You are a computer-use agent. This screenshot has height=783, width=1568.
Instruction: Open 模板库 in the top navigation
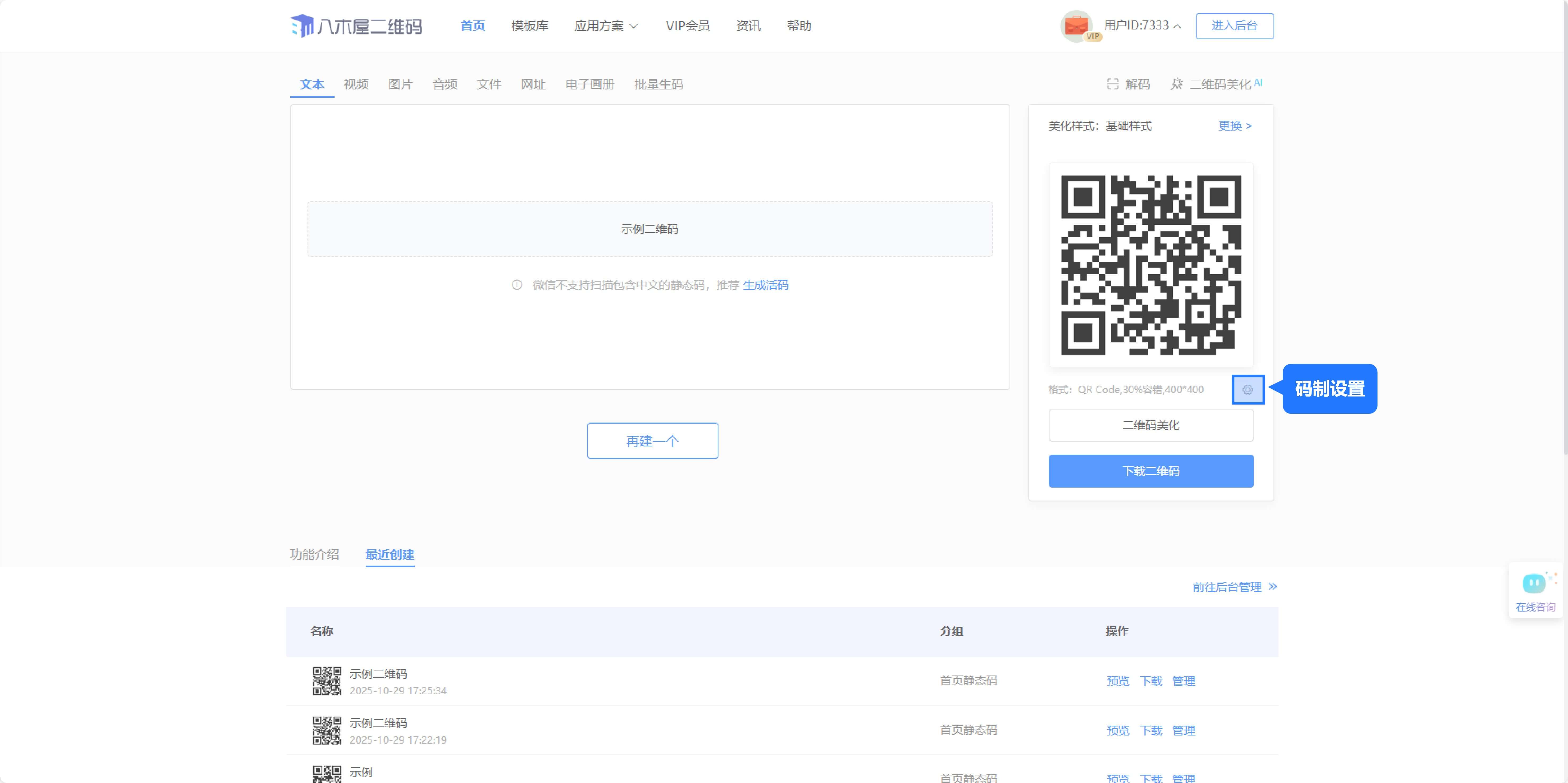530,25
